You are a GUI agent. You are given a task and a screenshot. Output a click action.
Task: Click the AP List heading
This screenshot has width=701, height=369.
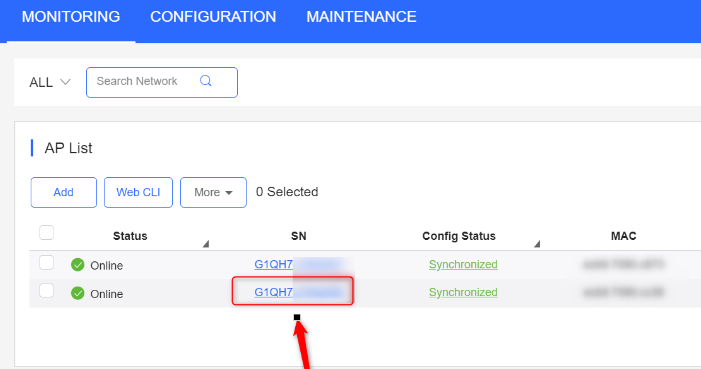click(x=68, y=148)
